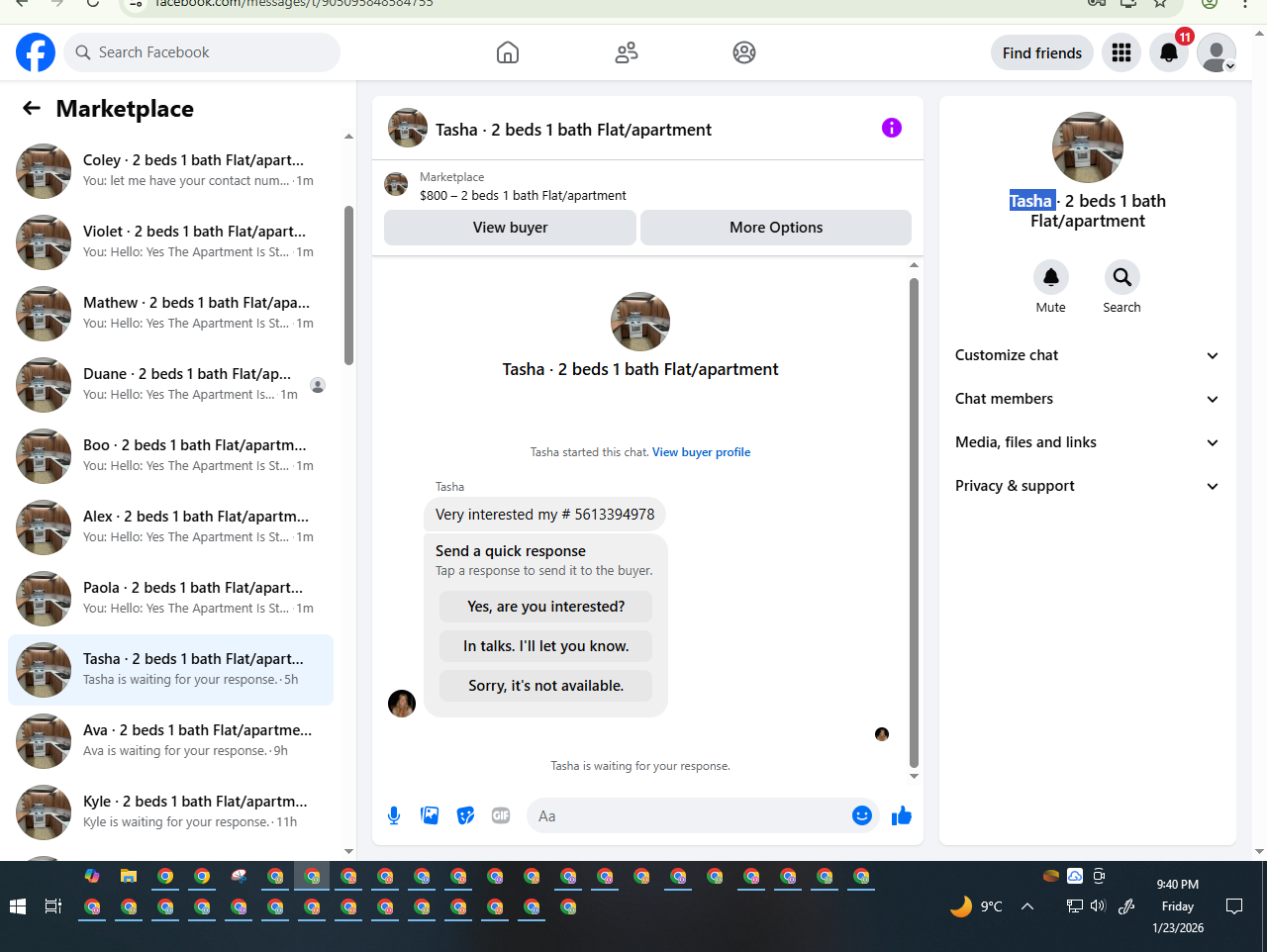Image resolution: width=1267 pixels, height=952 pixels.
Task: Open the Coley conversation
Action: pos(170,171)
